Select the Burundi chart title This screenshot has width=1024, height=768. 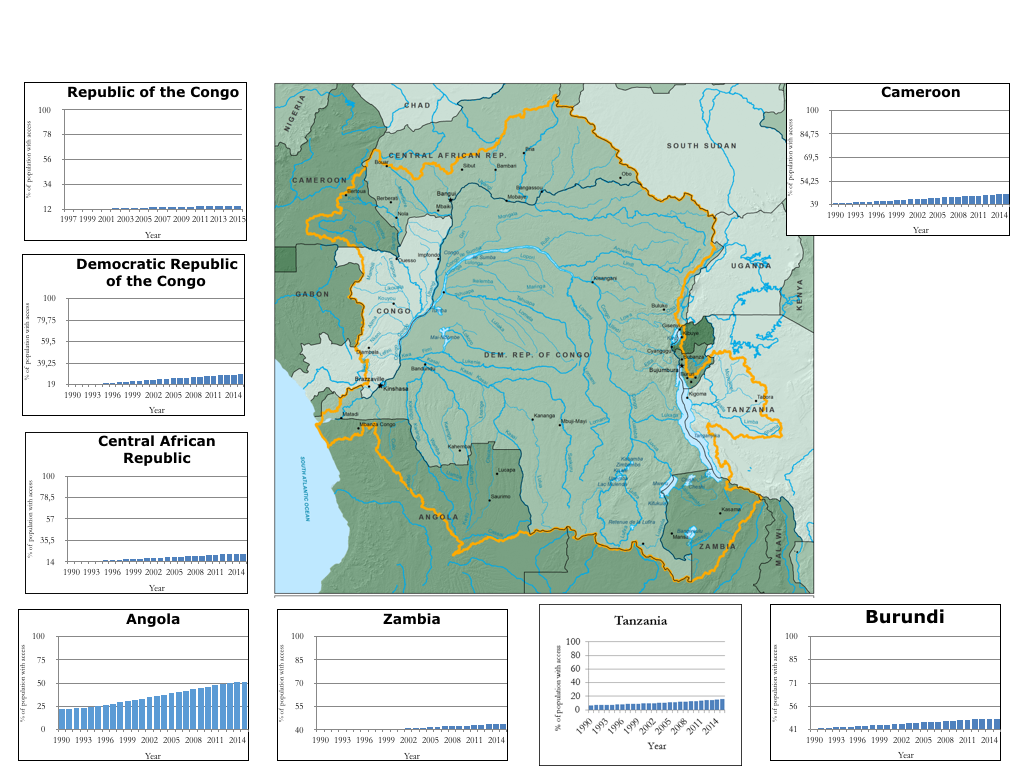point(904,617)
